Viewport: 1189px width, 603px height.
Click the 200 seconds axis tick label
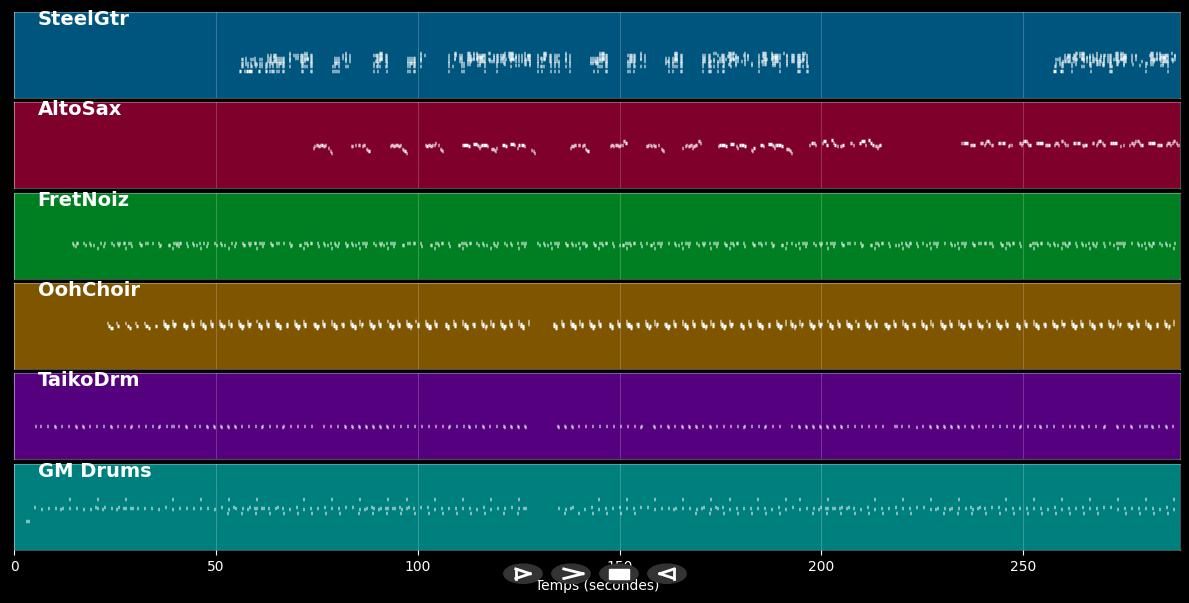click(821, 567)
